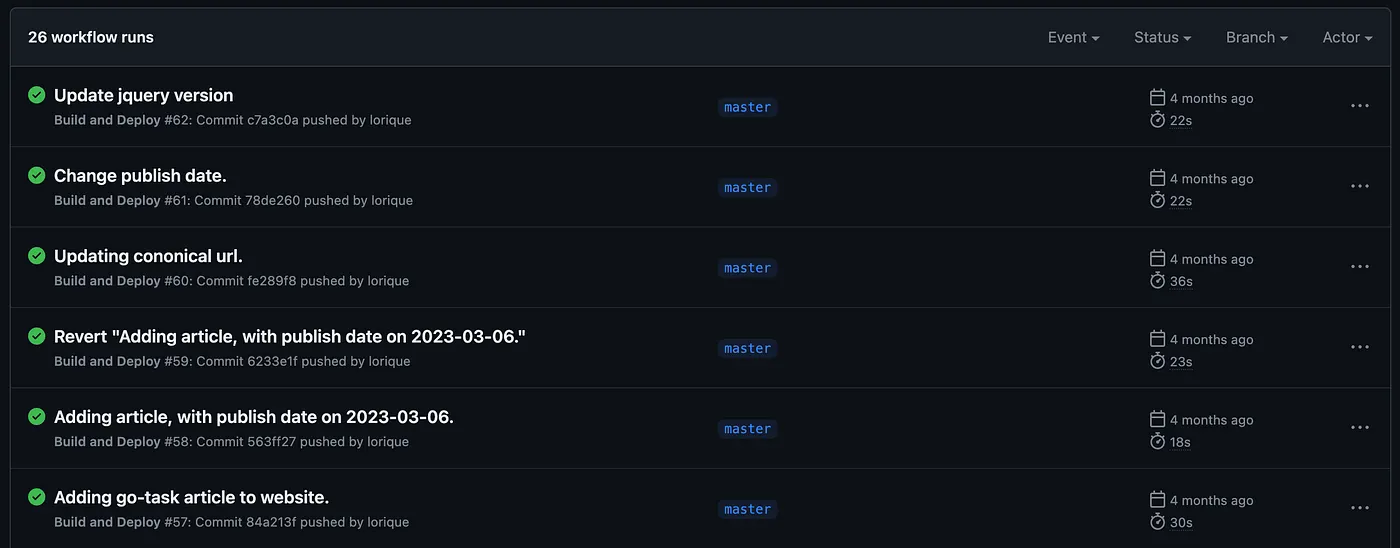Expand the Status filter dropdown
Image resolution: width=1400 pixels, height=548 pixels.
1162,37
